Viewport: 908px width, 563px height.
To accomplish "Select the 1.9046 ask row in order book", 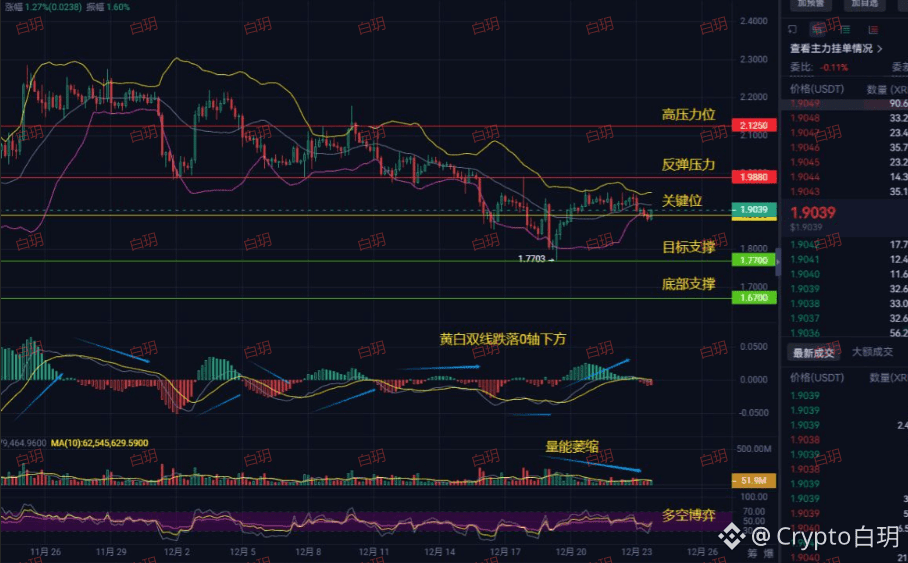I will point(844,148).
